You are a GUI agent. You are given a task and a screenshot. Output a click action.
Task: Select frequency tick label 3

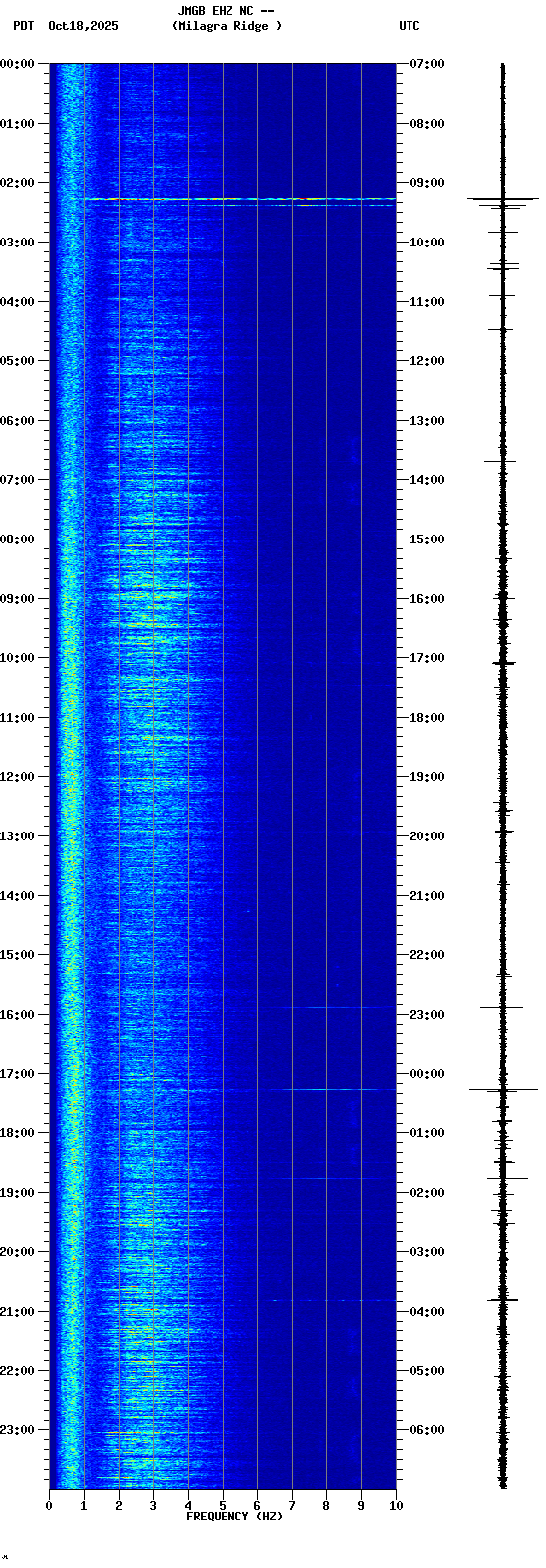point(153,1506)
